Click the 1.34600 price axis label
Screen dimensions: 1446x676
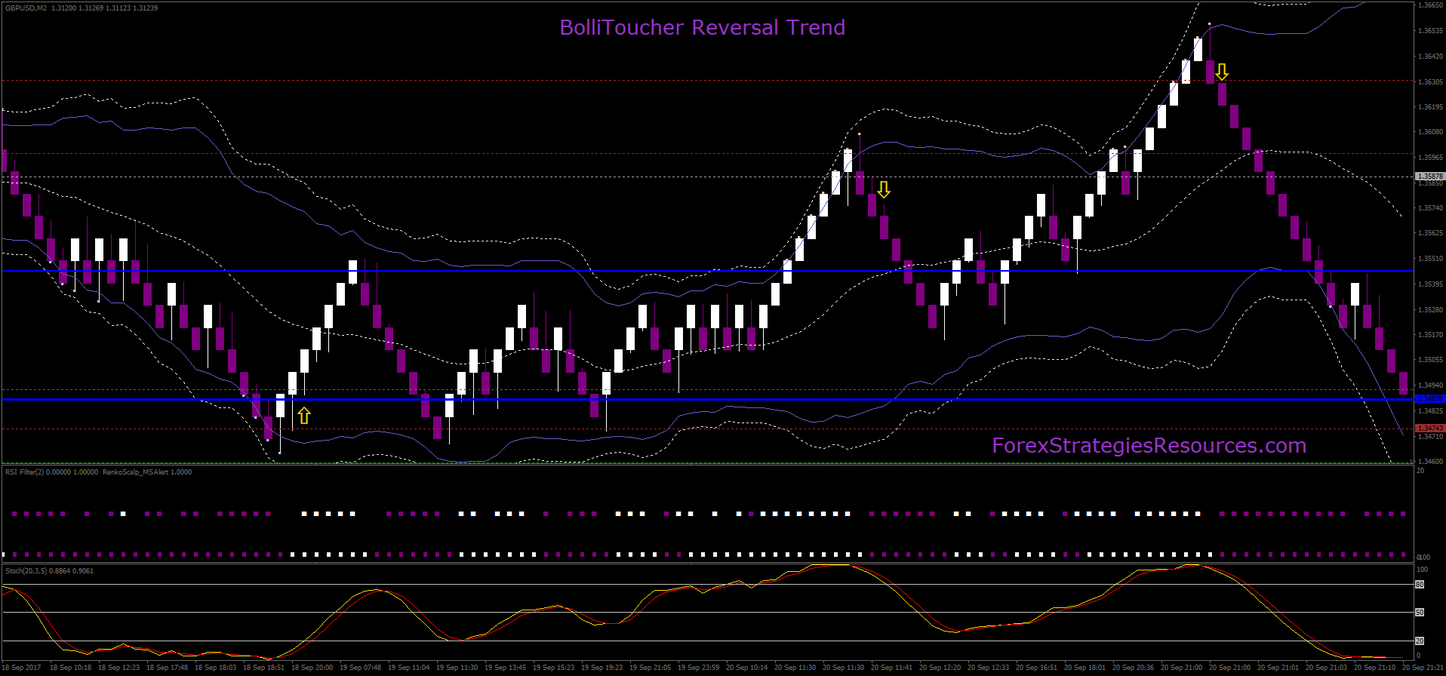click(1430, 461)
